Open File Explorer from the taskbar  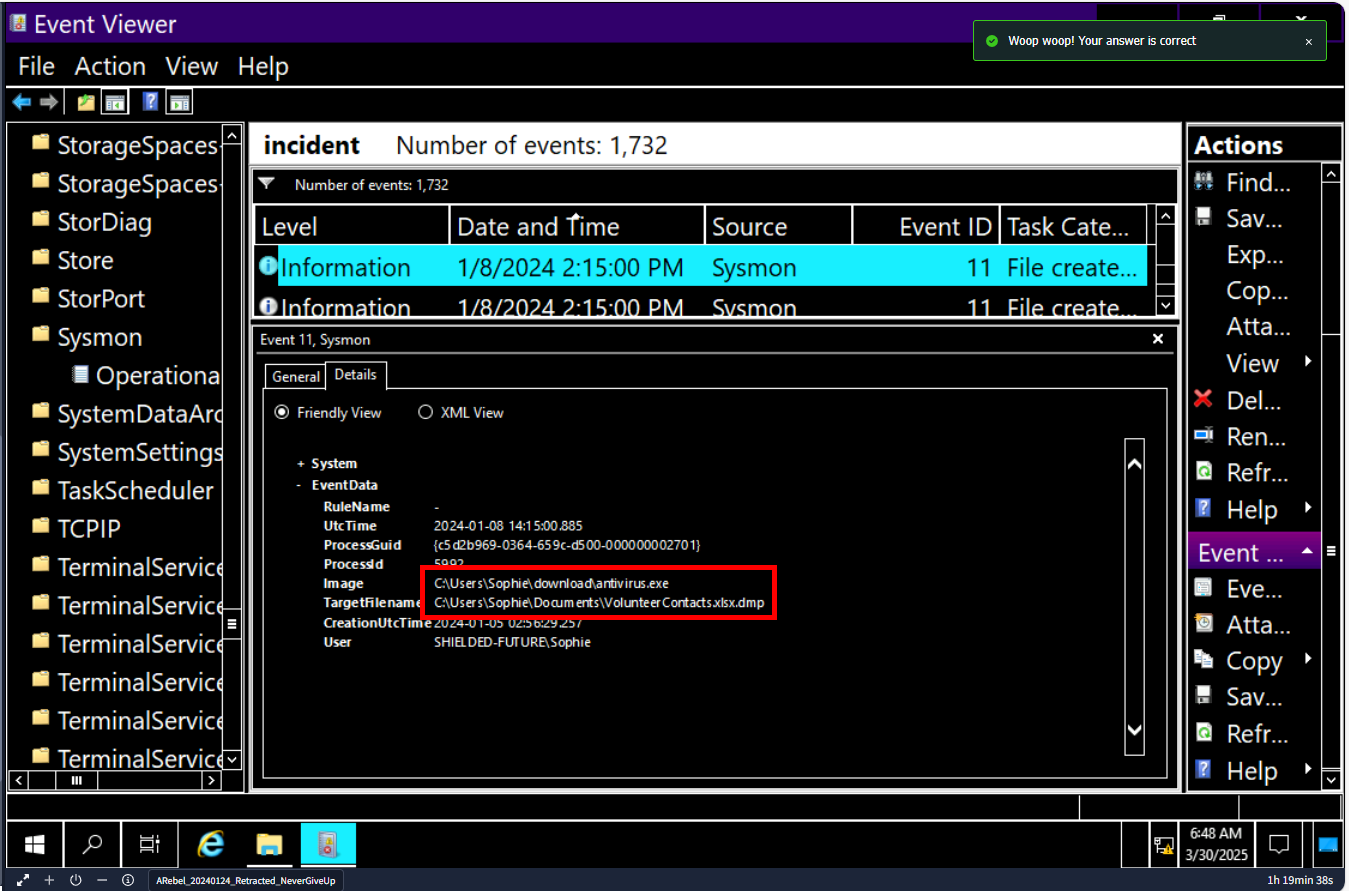[269, 845]
